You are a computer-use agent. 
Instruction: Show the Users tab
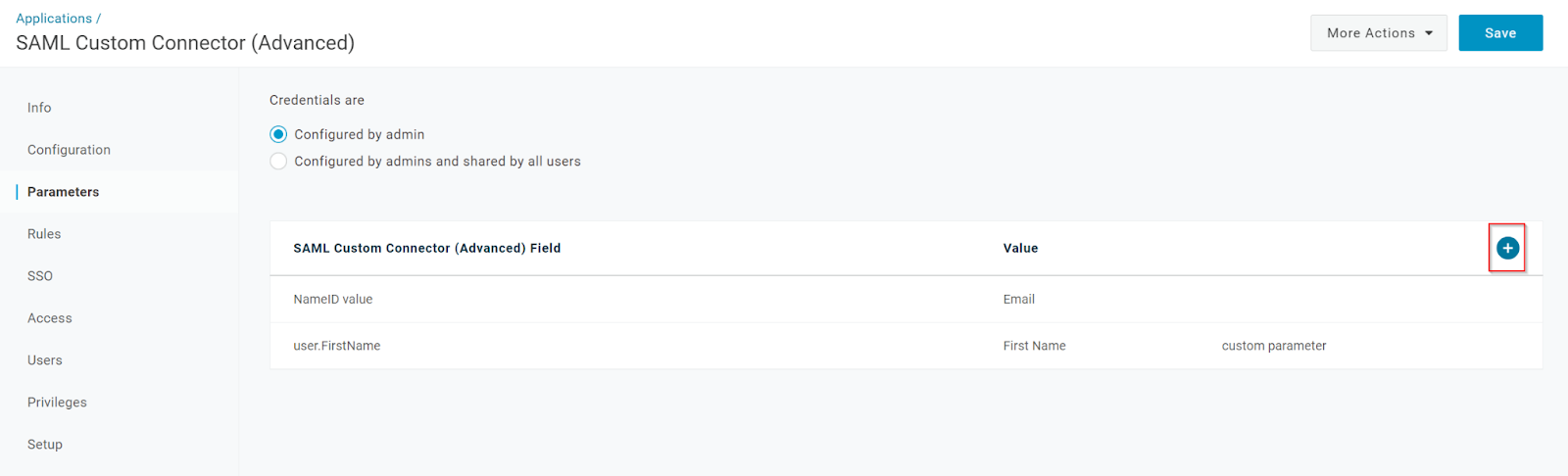(x=45, y=360)
